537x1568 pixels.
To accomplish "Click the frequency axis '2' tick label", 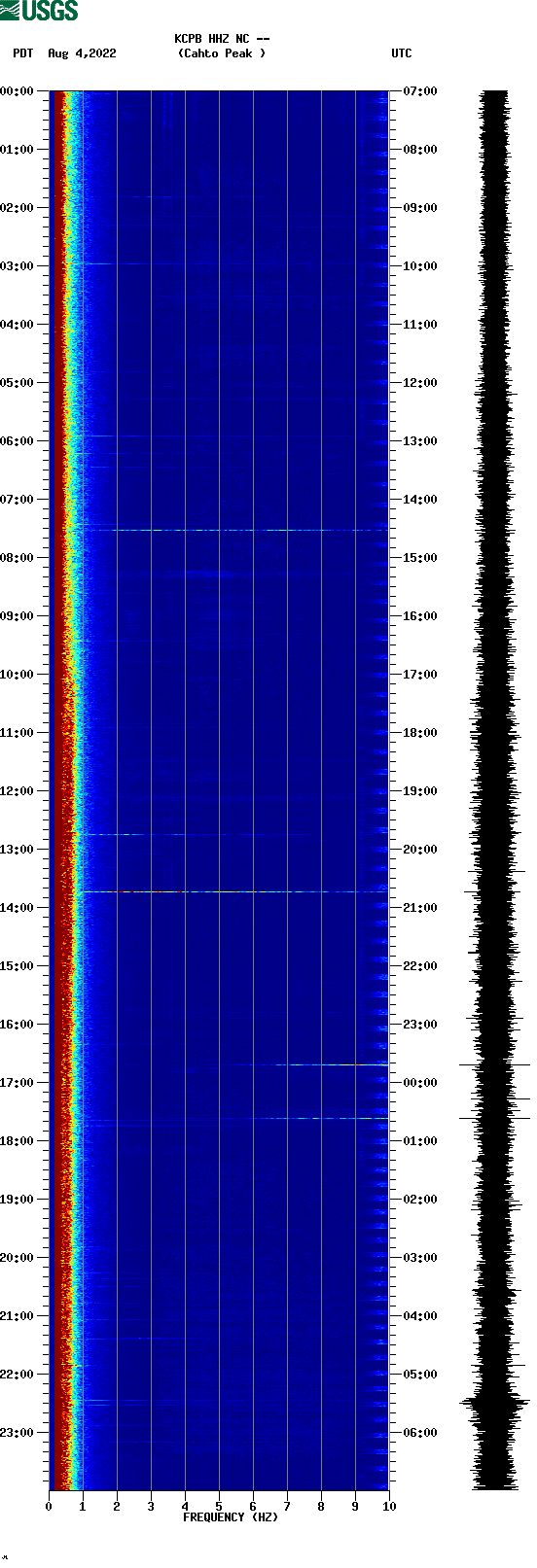I will [x=117, y=1507].
